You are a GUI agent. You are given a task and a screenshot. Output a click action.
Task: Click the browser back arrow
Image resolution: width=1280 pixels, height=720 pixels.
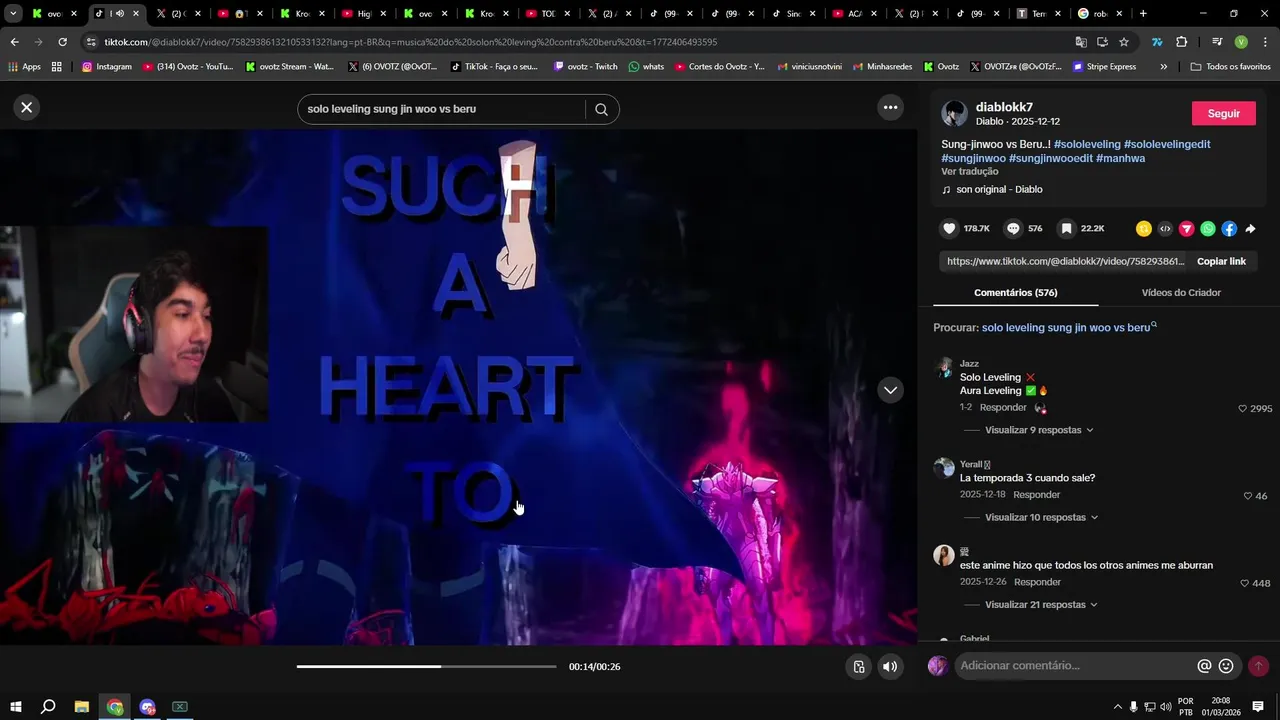[14, 42]
